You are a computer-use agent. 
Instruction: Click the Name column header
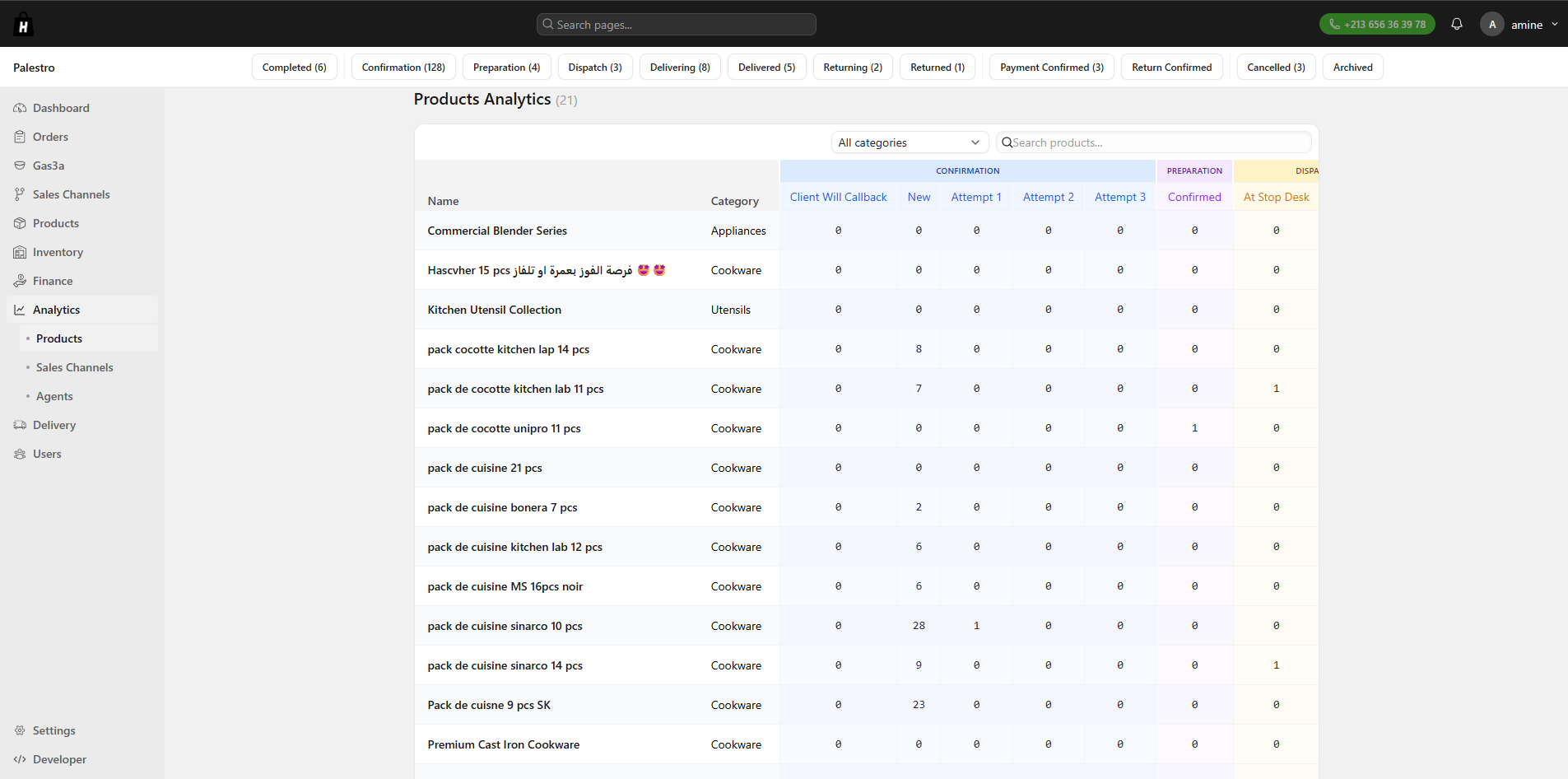pyautogui.click(x=444, y=201)
